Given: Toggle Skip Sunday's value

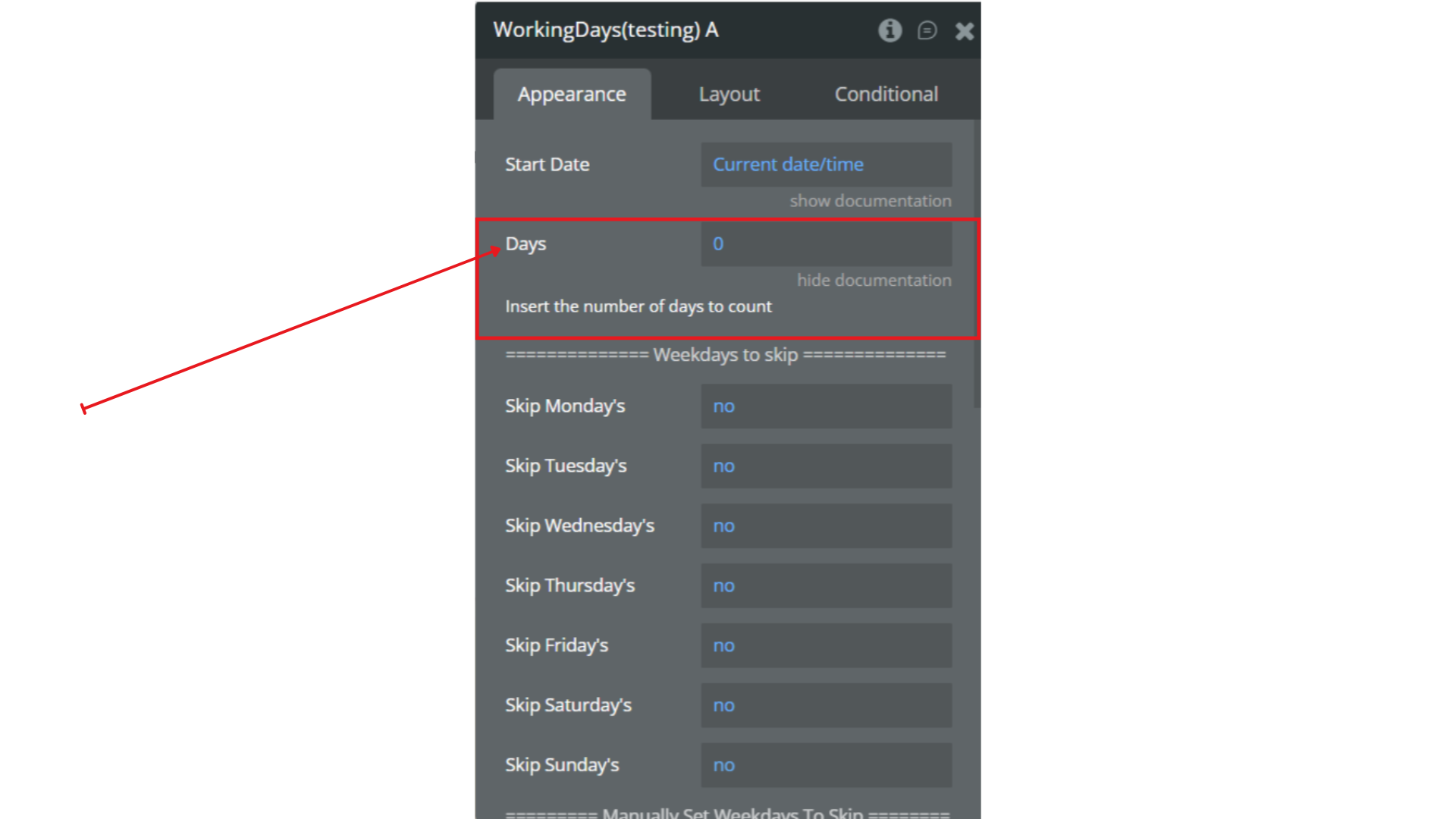Looking at the screenshot, I should click(826, 766).
